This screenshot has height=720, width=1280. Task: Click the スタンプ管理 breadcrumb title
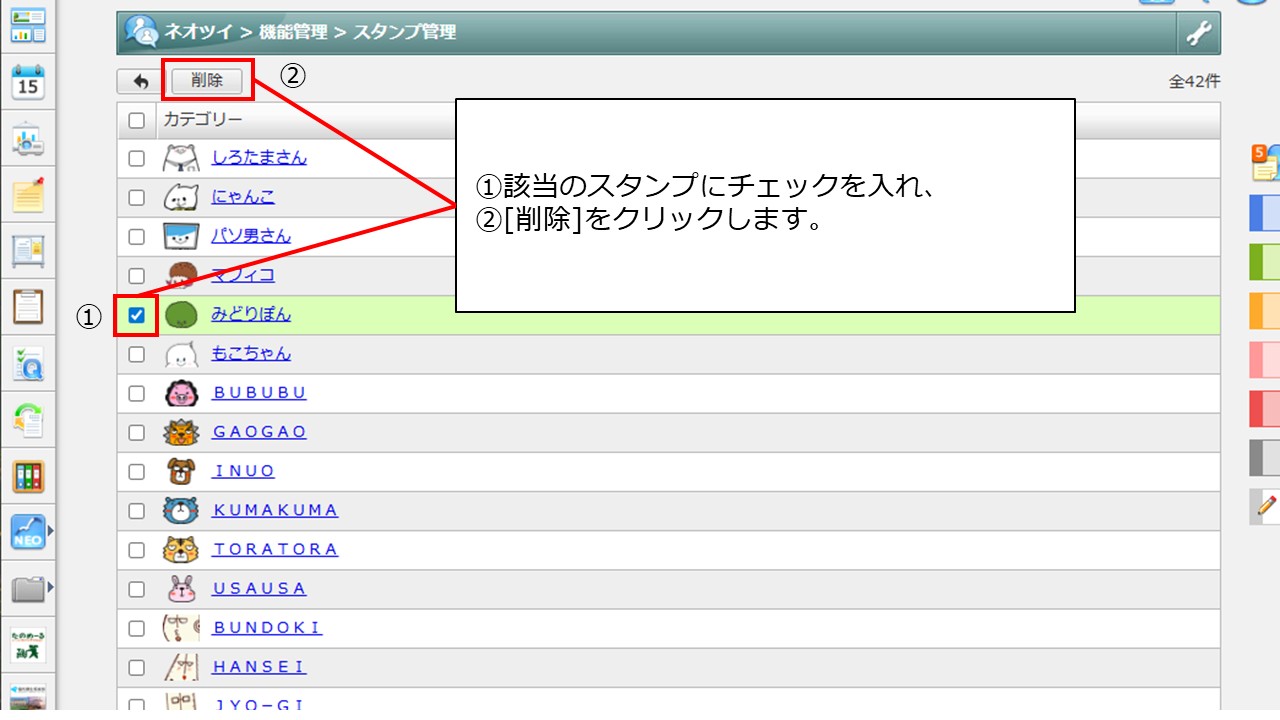point(404,32)
